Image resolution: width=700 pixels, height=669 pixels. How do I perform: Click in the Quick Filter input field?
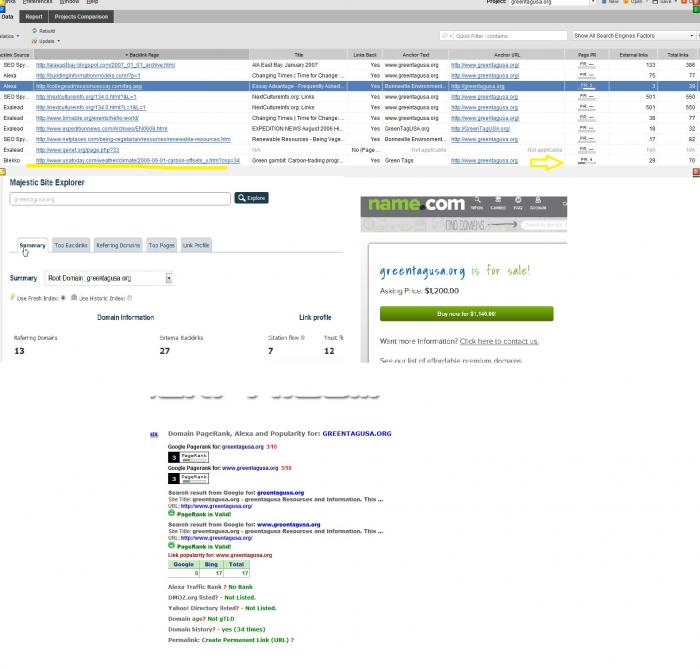pos(509,36)
